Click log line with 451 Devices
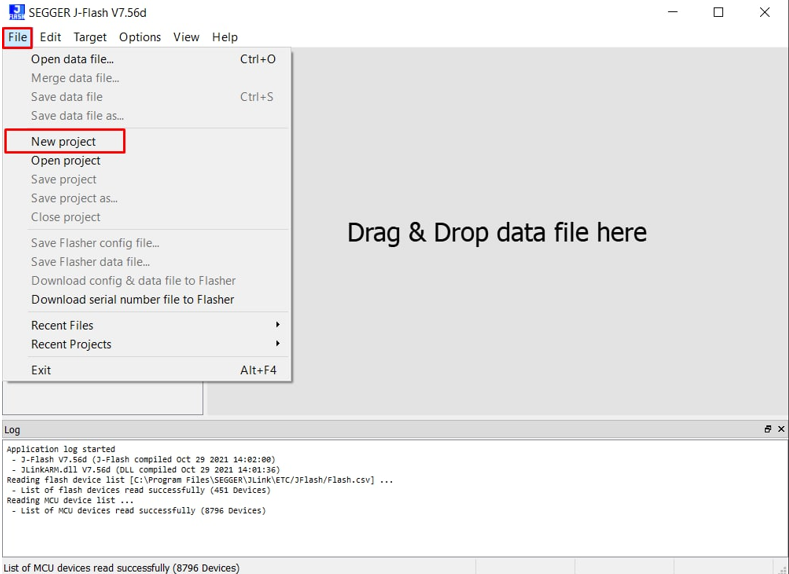This screenshot has height=574, width=789. coord(141,490)
